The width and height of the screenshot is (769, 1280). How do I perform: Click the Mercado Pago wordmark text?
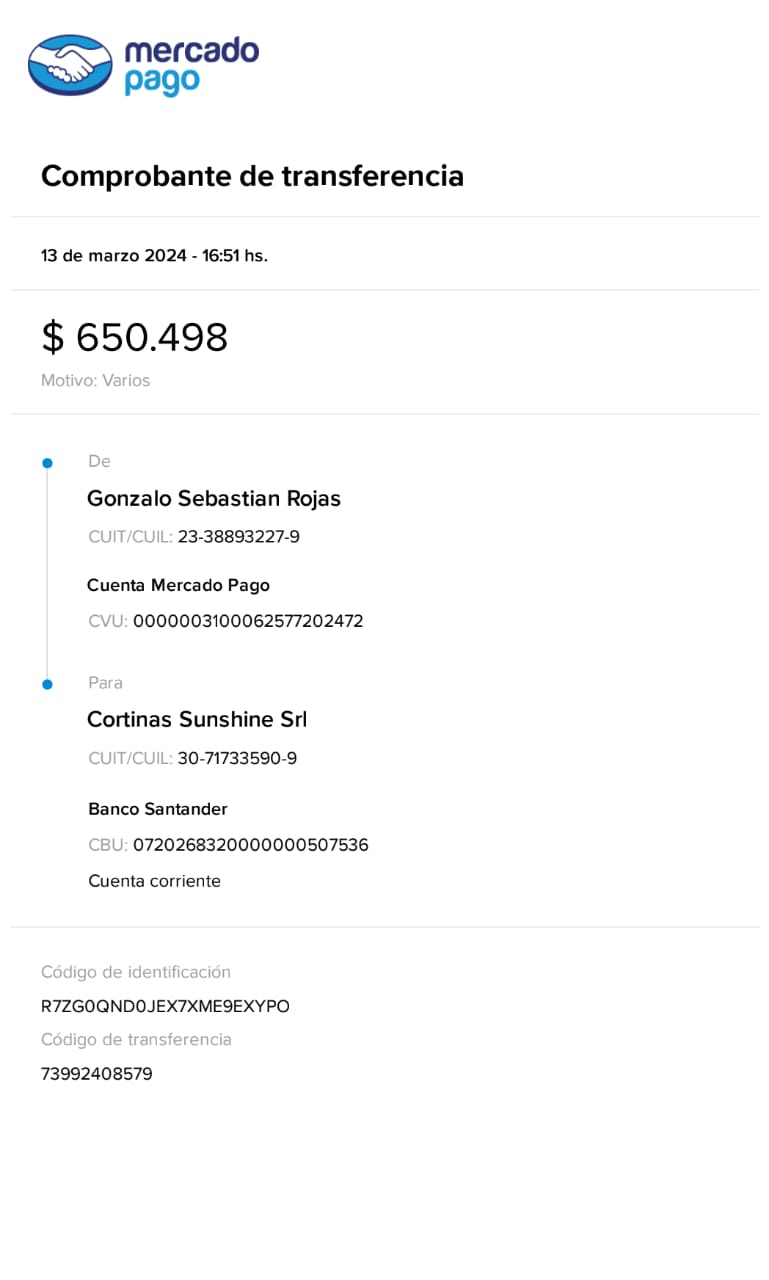[x=191, y=66]
